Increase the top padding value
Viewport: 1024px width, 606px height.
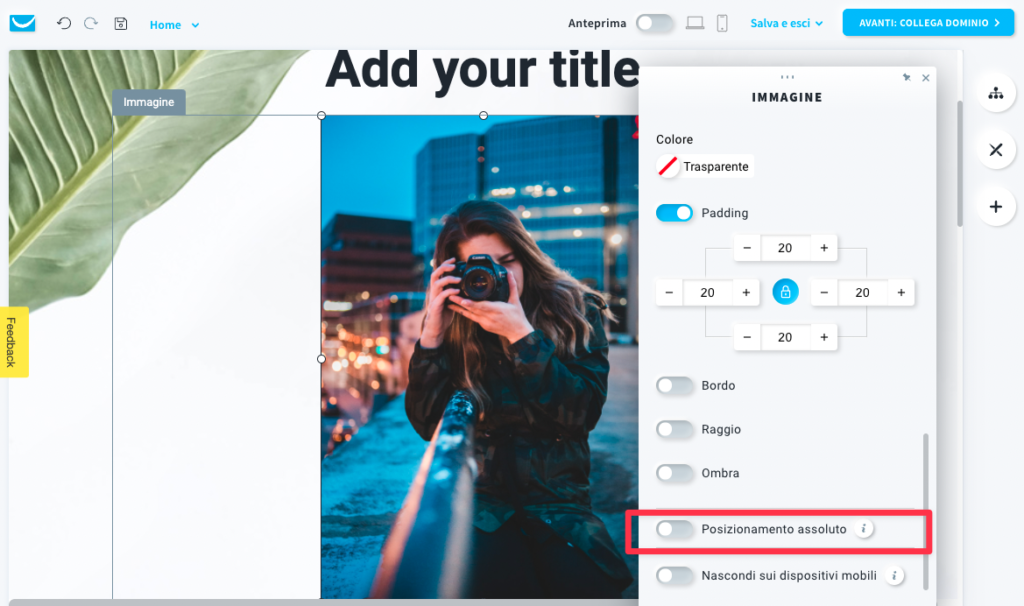coord(824,248)
